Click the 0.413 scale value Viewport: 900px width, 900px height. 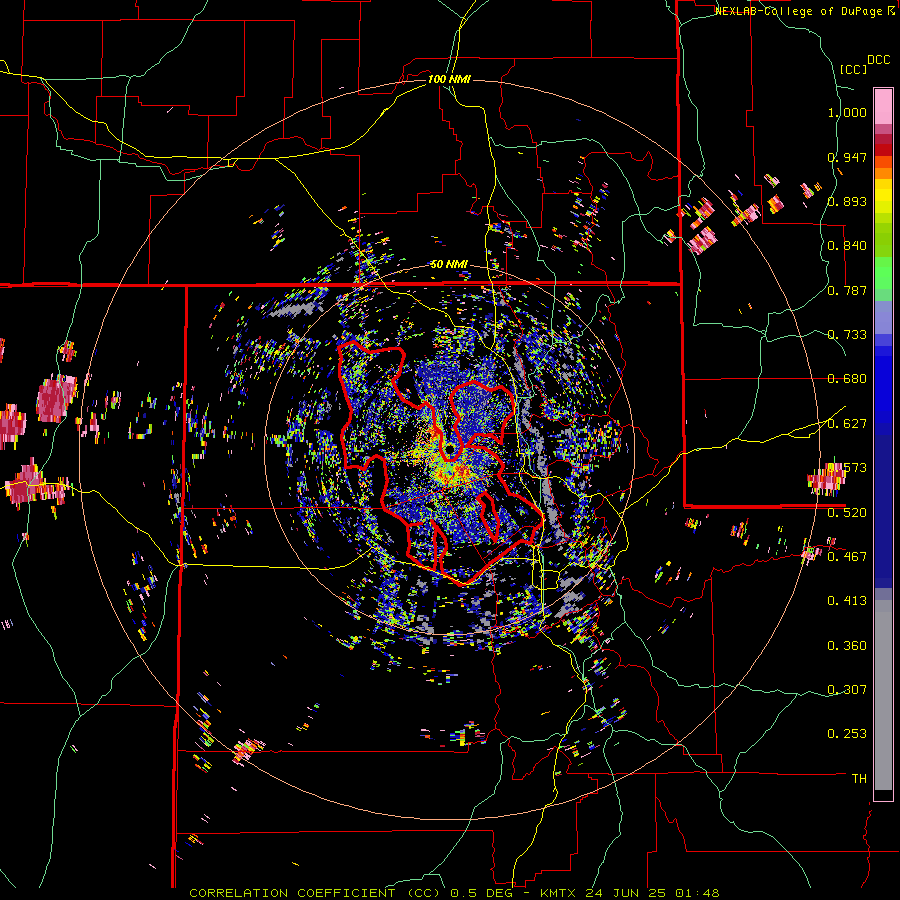tap(847, 600)
